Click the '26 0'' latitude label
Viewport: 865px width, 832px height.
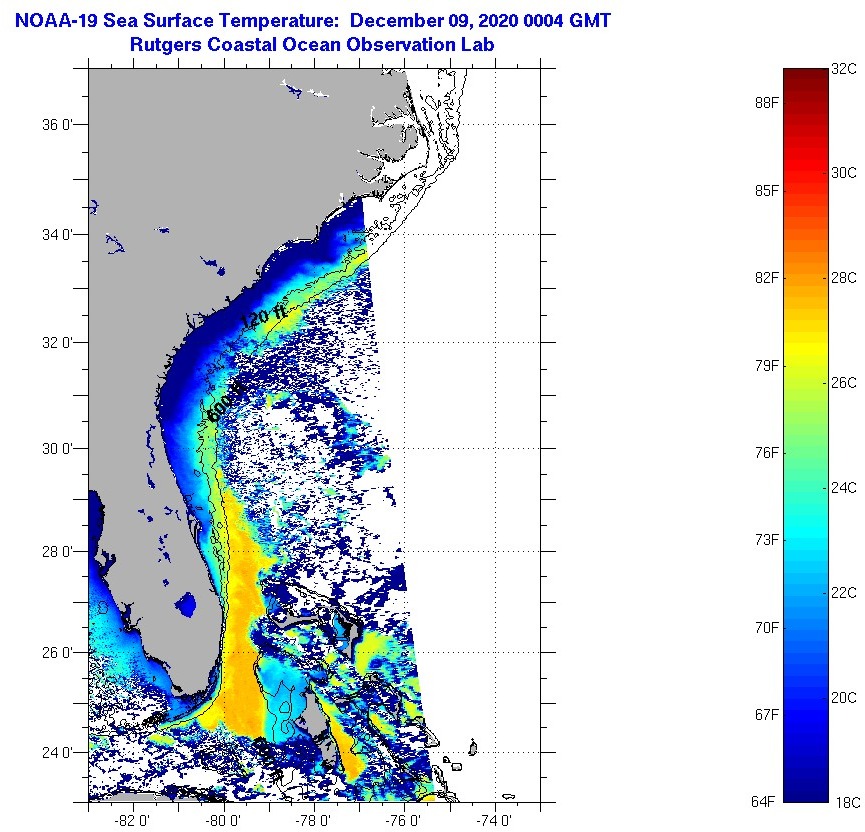point(57,653)
